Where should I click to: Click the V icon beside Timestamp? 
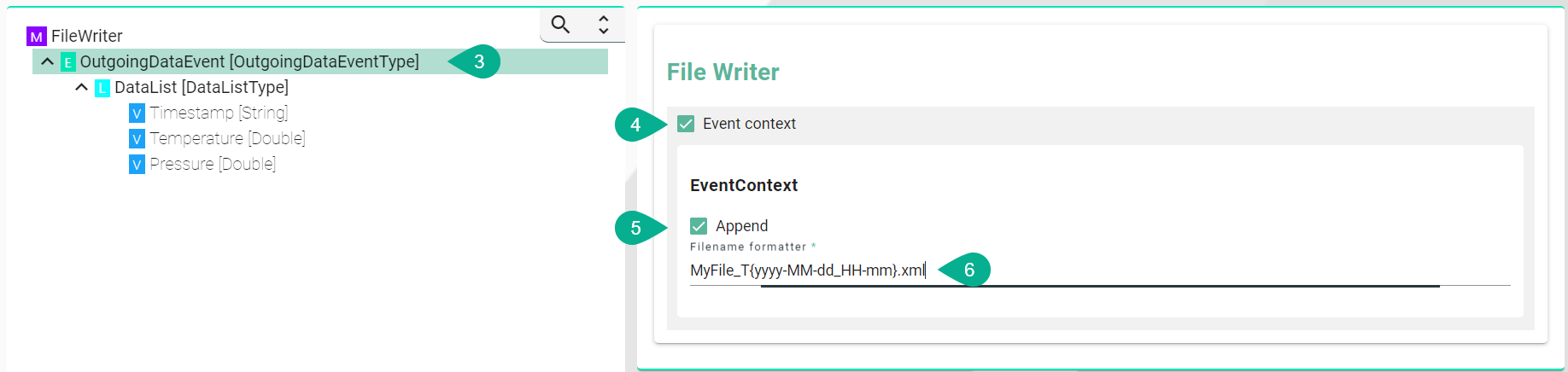click(x=137, y=113)
